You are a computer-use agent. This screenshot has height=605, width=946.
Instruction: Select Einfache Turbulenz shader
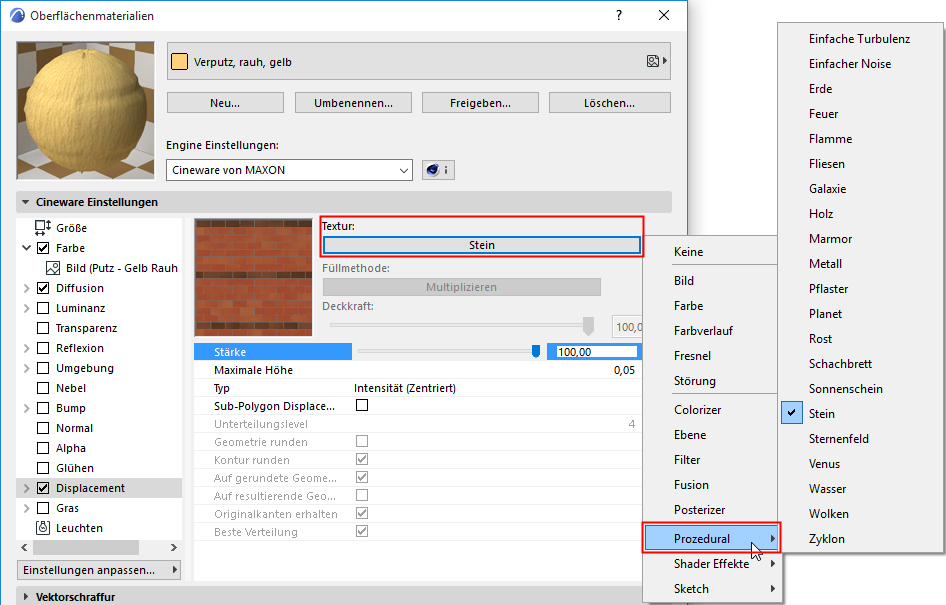pos(859,39)
